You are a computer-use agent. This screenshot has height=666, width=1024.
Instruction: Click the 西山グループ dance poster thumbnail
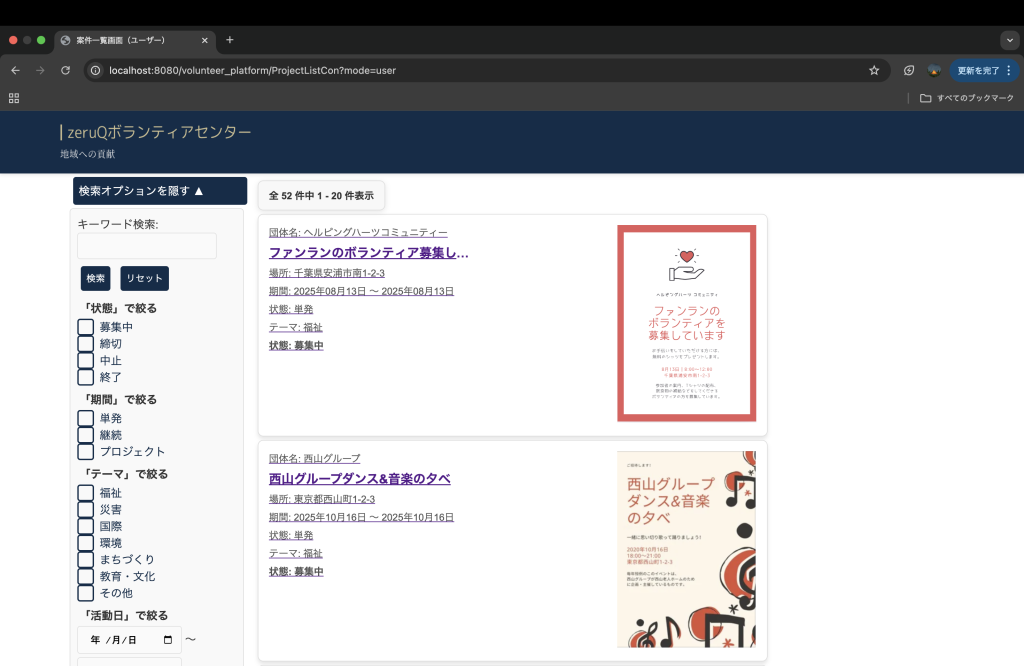pyautogui.click(x=686, y=549)
